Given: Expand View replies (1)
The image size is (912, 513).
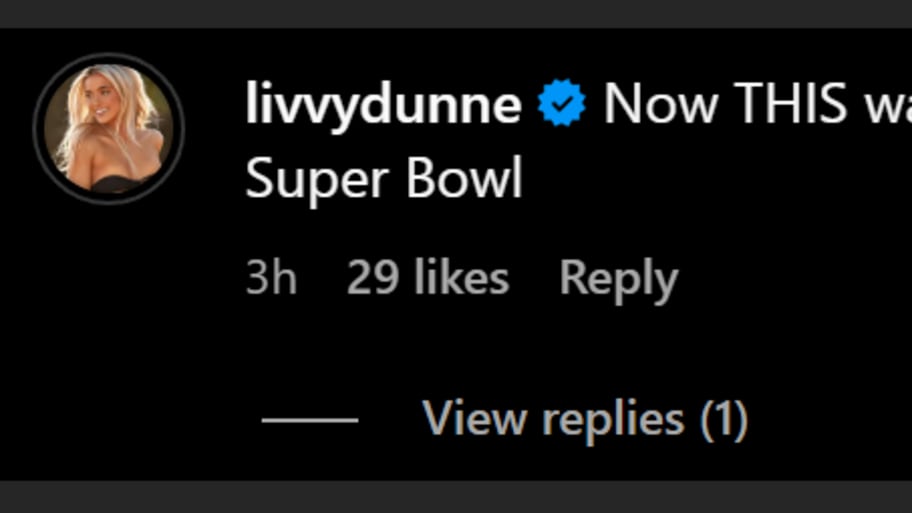Looking at the screenshot, I should pyautogui.click(x=585, y=419).
